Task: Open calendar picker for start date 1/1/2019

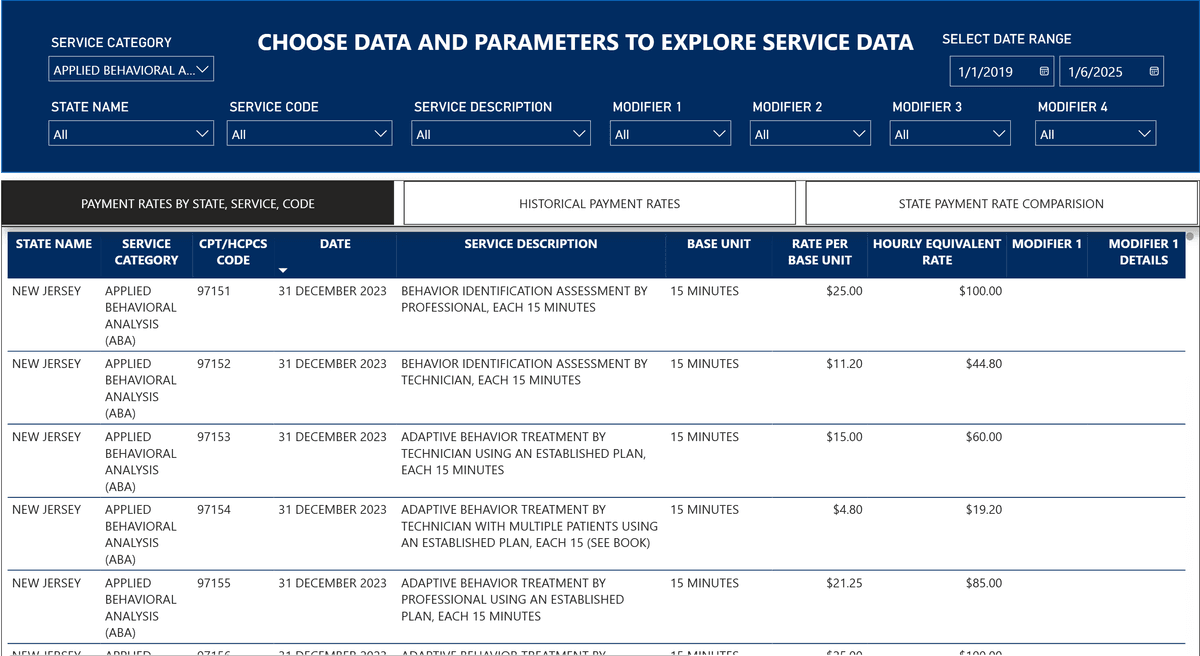Action: click(1044, 72)
